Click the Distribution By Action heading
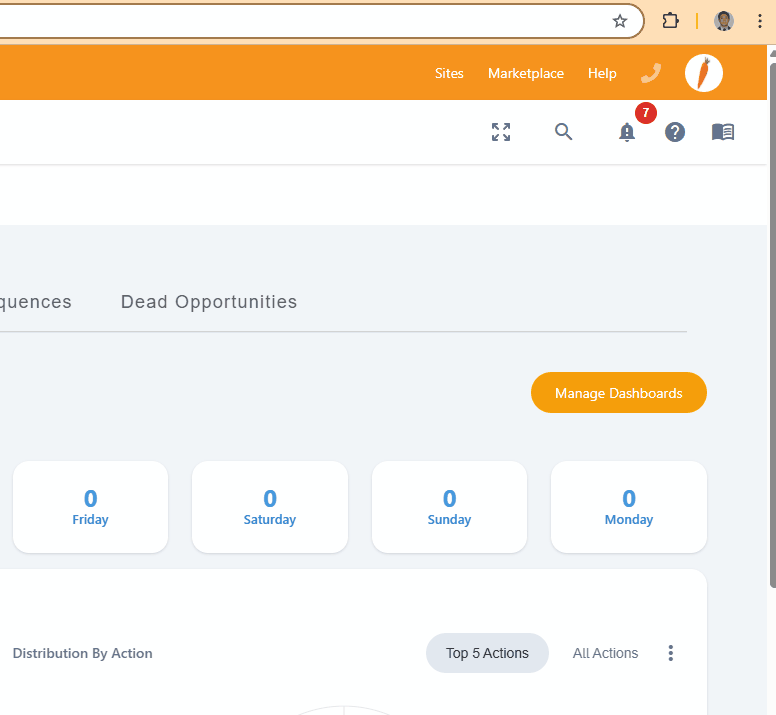The height and width of the screenshot is (715, 776). pos(83,653)
